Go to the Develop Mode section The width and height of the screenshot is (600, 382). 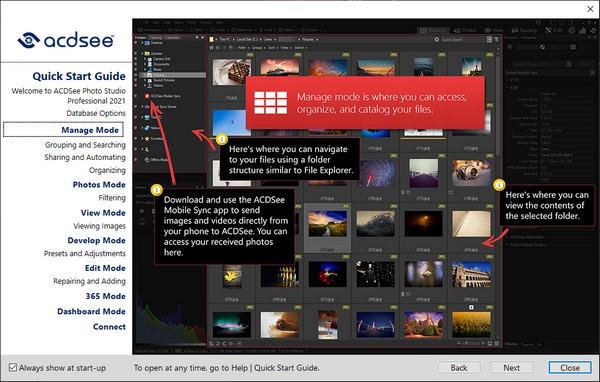[96, 240]
